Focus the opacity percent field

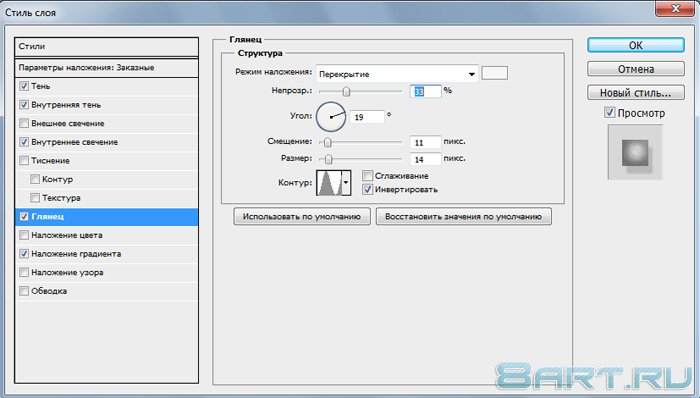425,91
